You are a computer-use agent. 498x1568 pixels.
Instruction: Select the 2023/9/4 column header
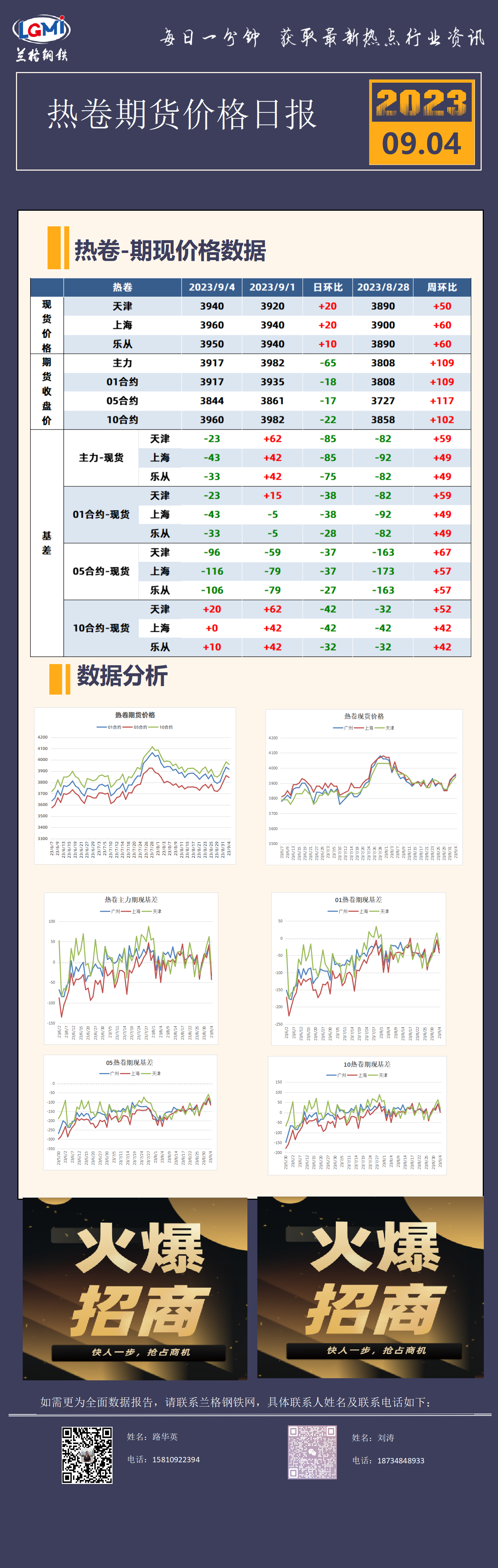click(211, 287)
